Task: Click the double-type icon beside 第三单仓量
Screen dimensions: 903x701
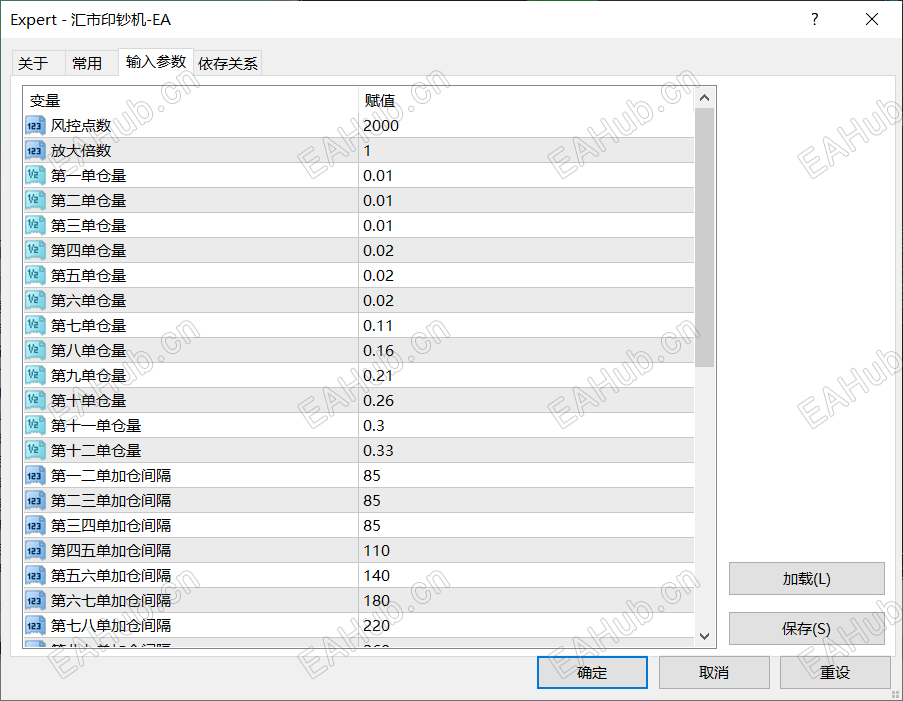Action: [x=35, y=225]
